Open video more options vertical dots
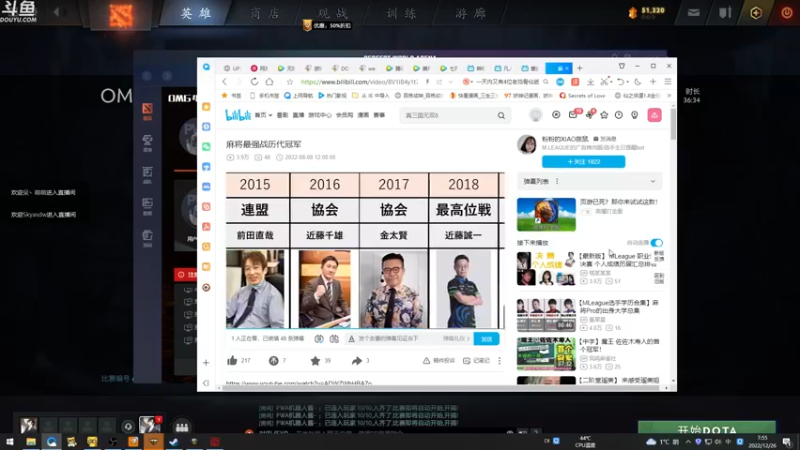This screenshot has width=800, height=450. (499, 361)
